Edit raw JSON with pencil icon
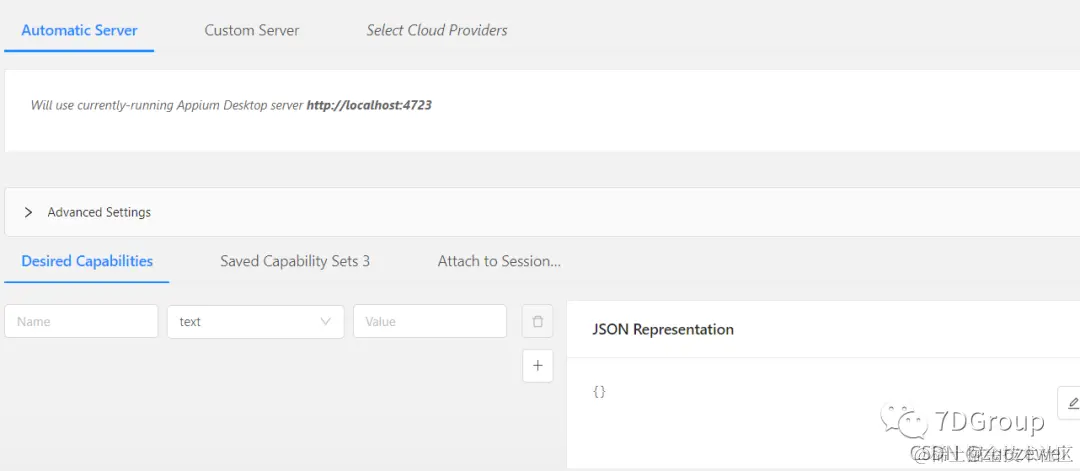1080x471 pixels. [x=1071, y=402]
